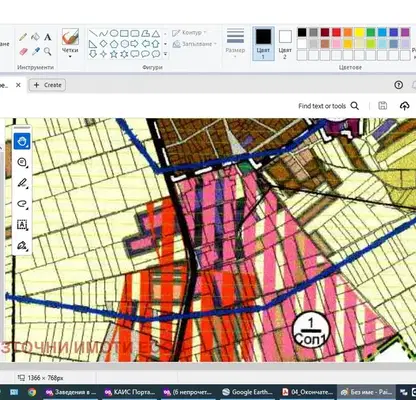The height and width of the screenshot is (400, 416).
Task: Select the Text tool (A)
Action: point(48,37)
